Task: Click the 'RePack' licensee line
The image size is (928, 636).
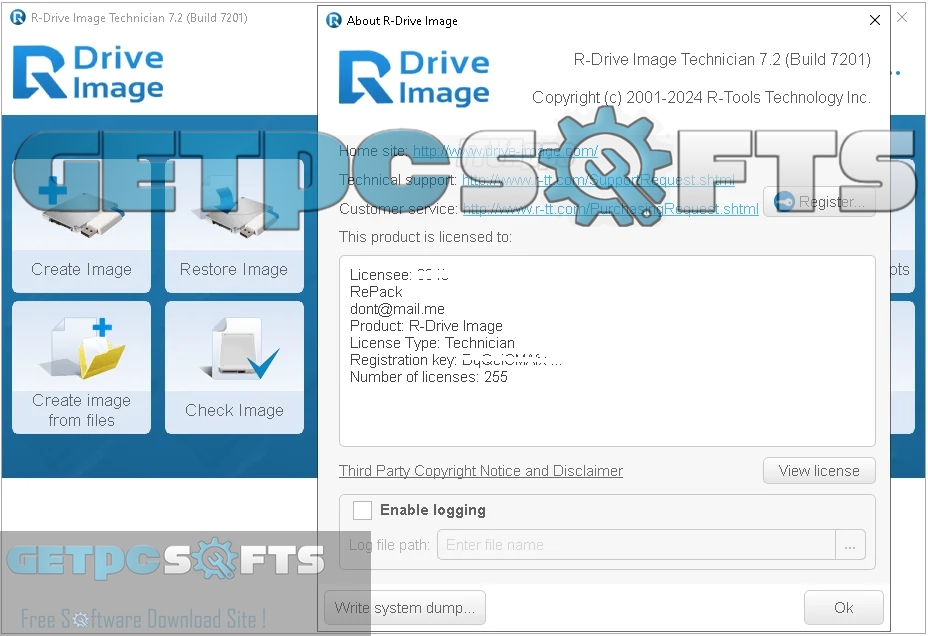Action: [376, 292]
